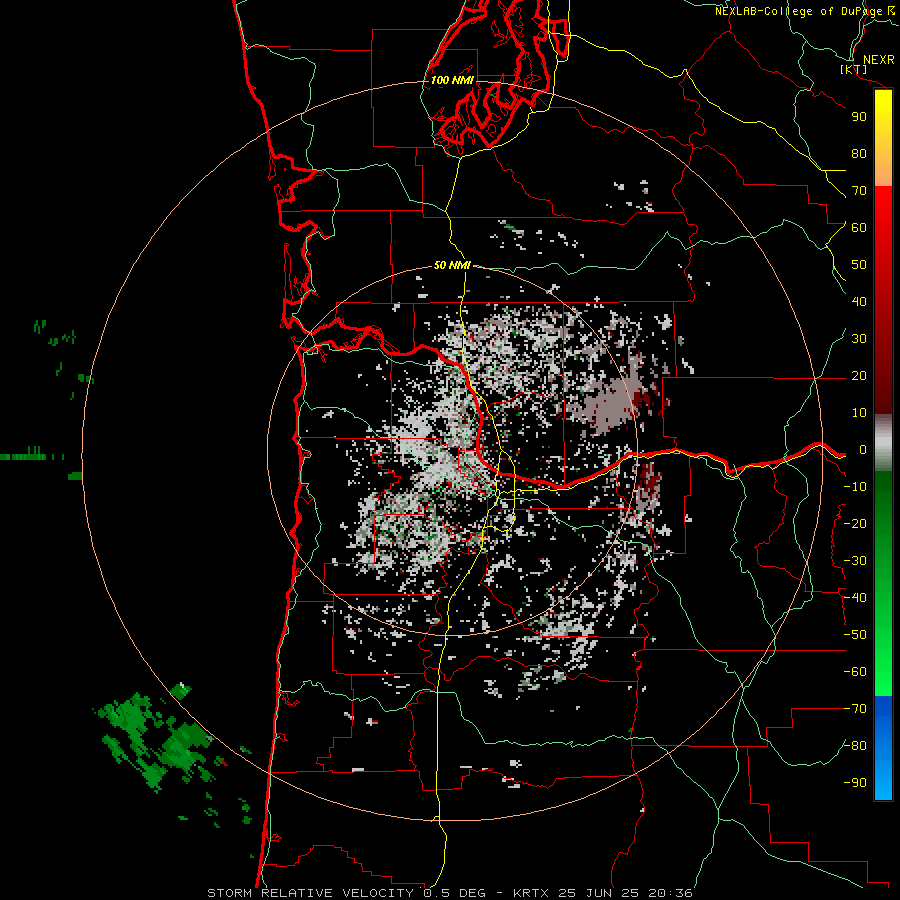900x900 pixels.
Task: Click the 50 value on velocity scale
Action: coord(859,265)
